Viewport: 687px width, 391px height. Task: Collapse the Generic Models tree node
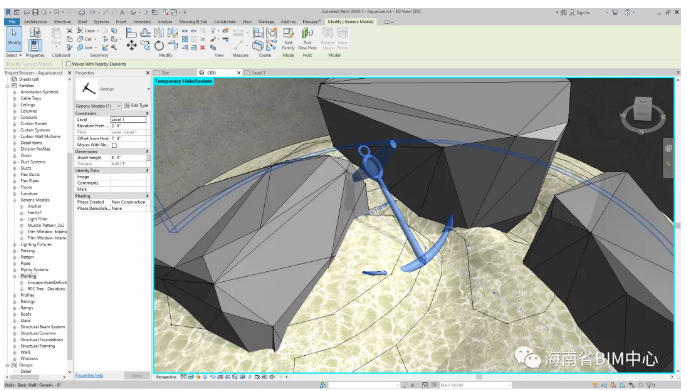pyautogui.click(x=14, y=200)
